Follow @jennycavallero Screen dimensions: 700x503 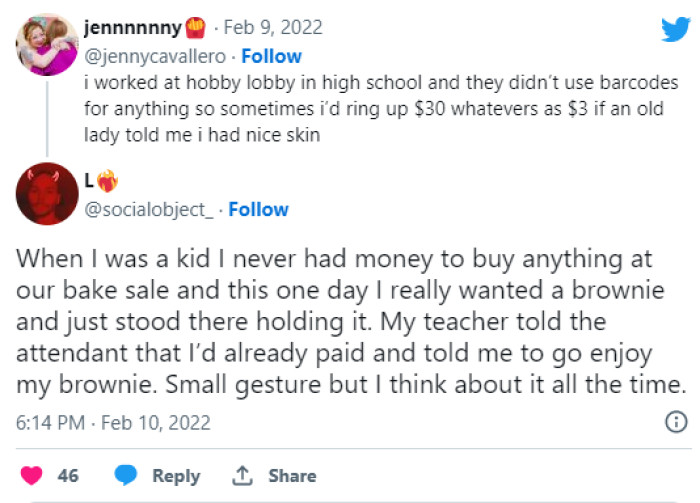(x=271, y=56)
